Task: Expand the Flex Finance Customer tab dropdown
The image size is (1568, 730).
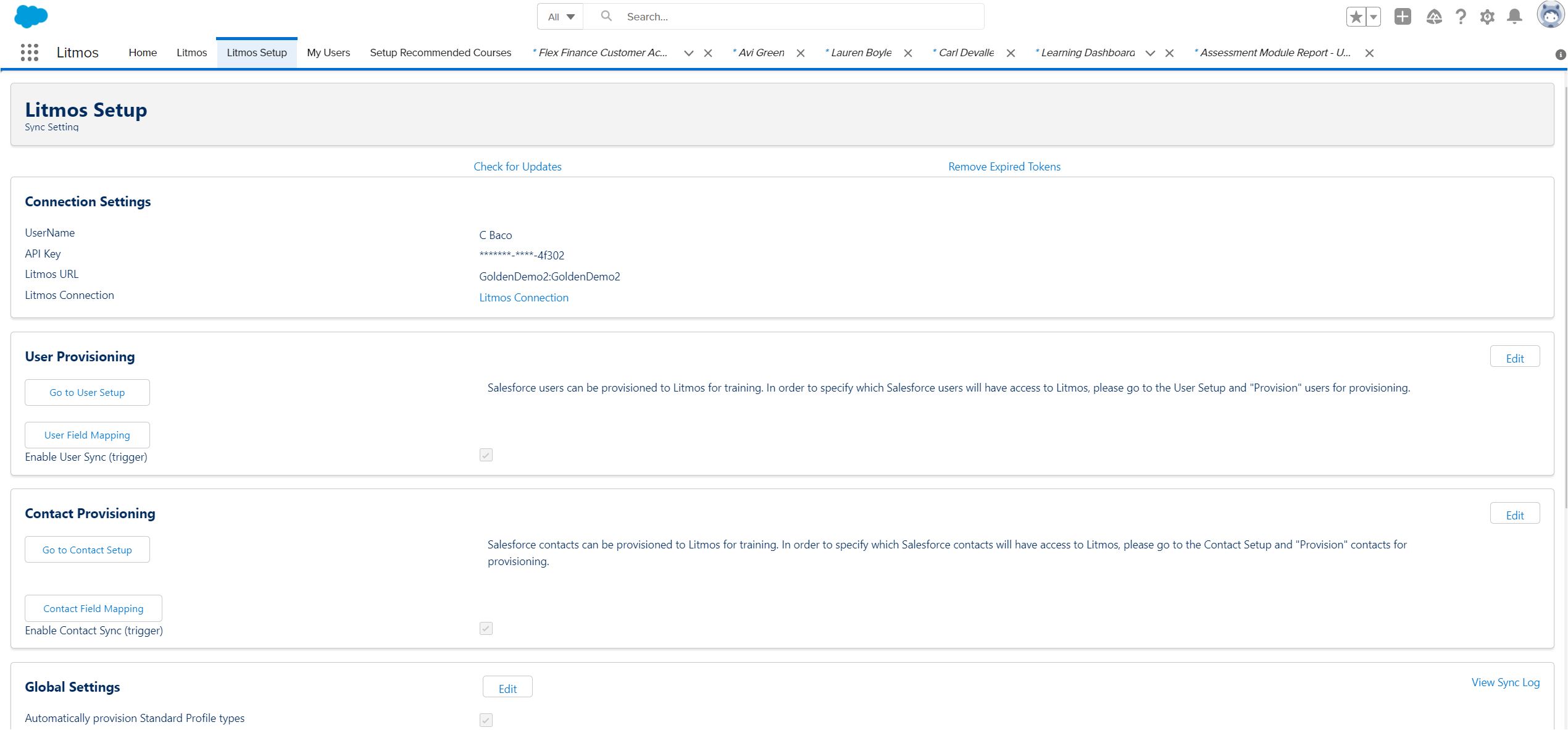Action: point(688,54)
